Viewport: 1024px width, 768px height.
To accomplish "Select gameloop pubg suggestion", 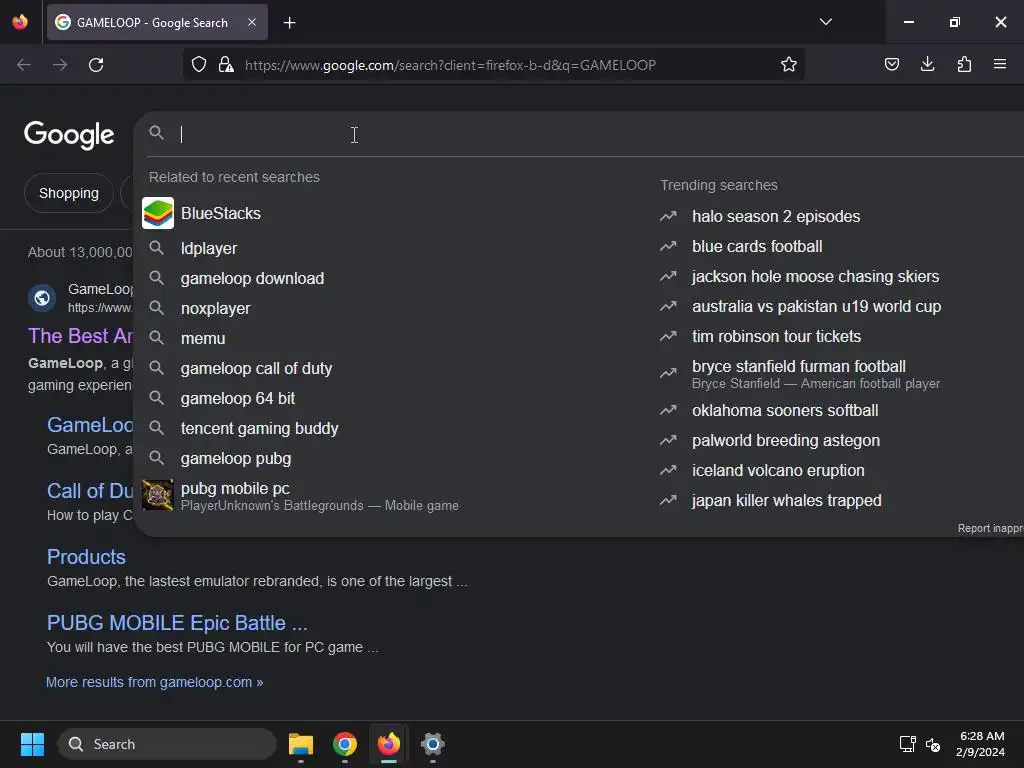I will click(236, 459).
